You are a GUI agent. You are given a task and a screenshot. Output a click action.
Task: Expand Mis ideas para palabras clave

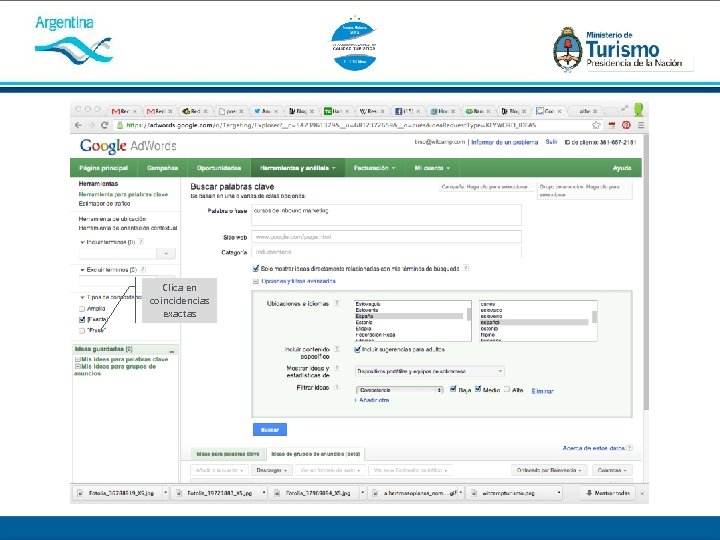tap(78, 360)
